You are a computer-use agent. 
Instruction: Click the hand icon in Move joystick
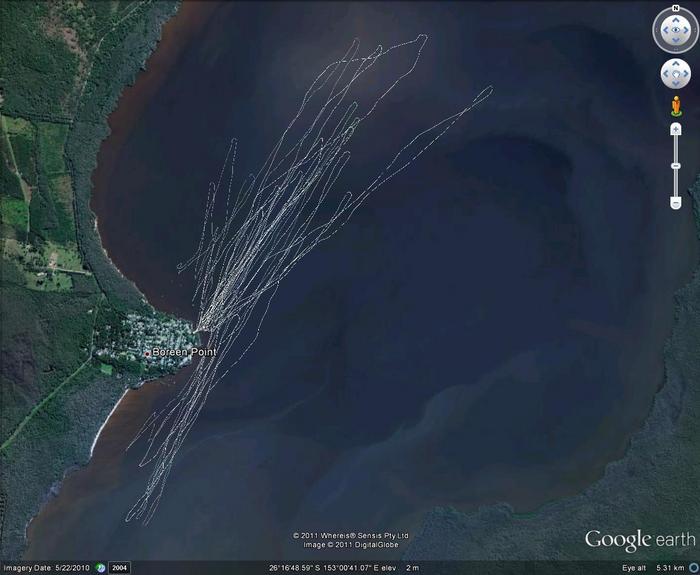[676, 75]
